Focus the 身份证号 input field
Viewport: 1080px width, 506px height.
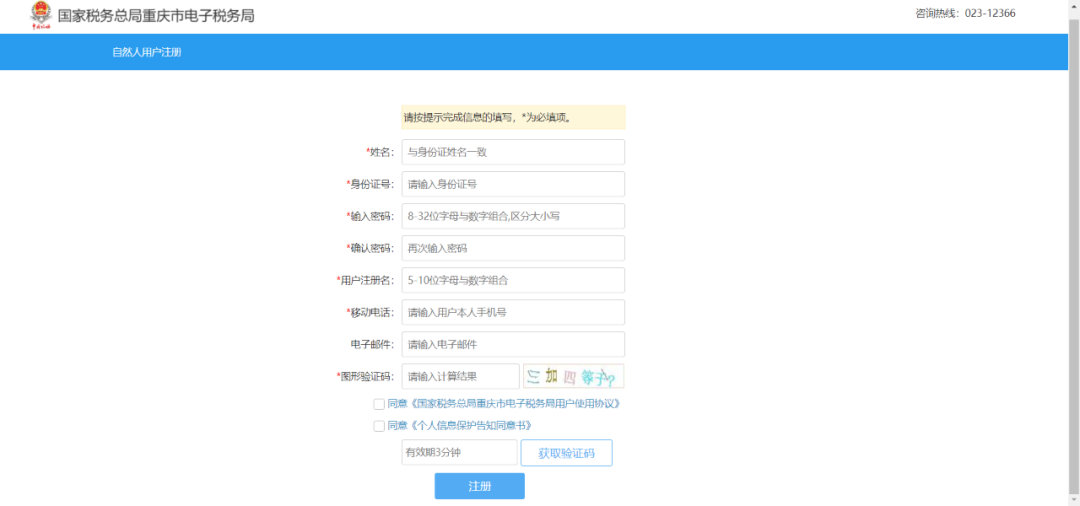513,185
